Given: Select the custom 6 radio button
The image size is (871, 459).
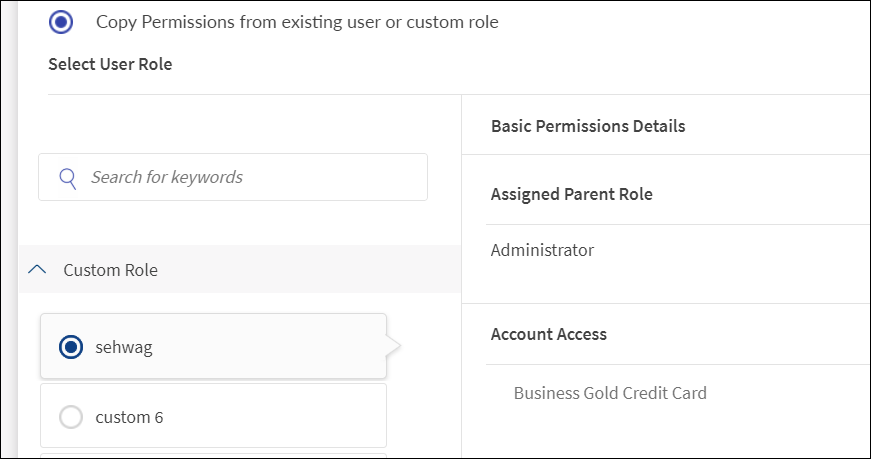Looking at the screenshot, I should coord(71,417).
